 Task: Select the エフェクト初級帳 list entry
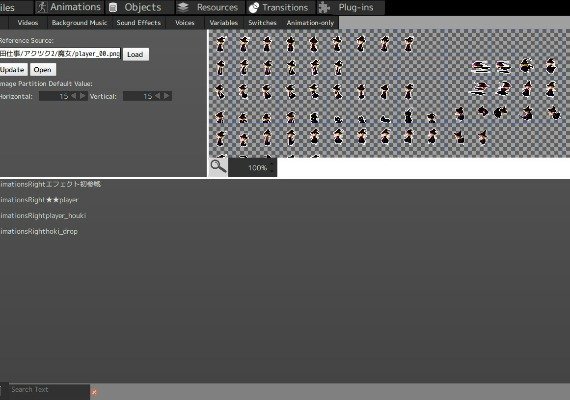click(51, 184)
